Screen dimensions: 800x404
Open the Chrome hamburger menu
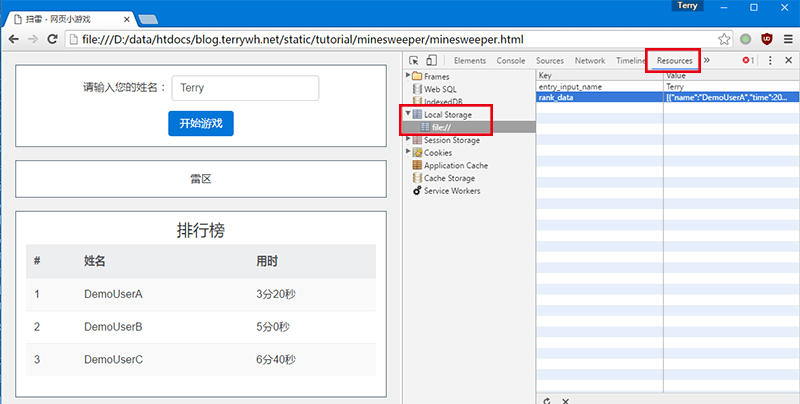pos(788,39)
